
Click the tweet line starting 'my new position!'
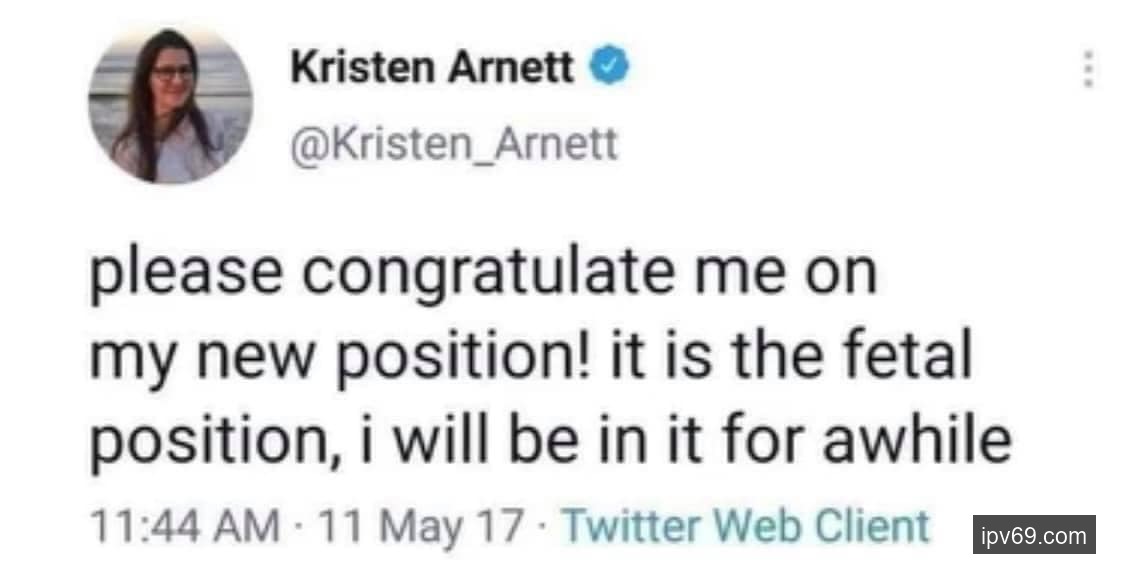tap(530, 356)
